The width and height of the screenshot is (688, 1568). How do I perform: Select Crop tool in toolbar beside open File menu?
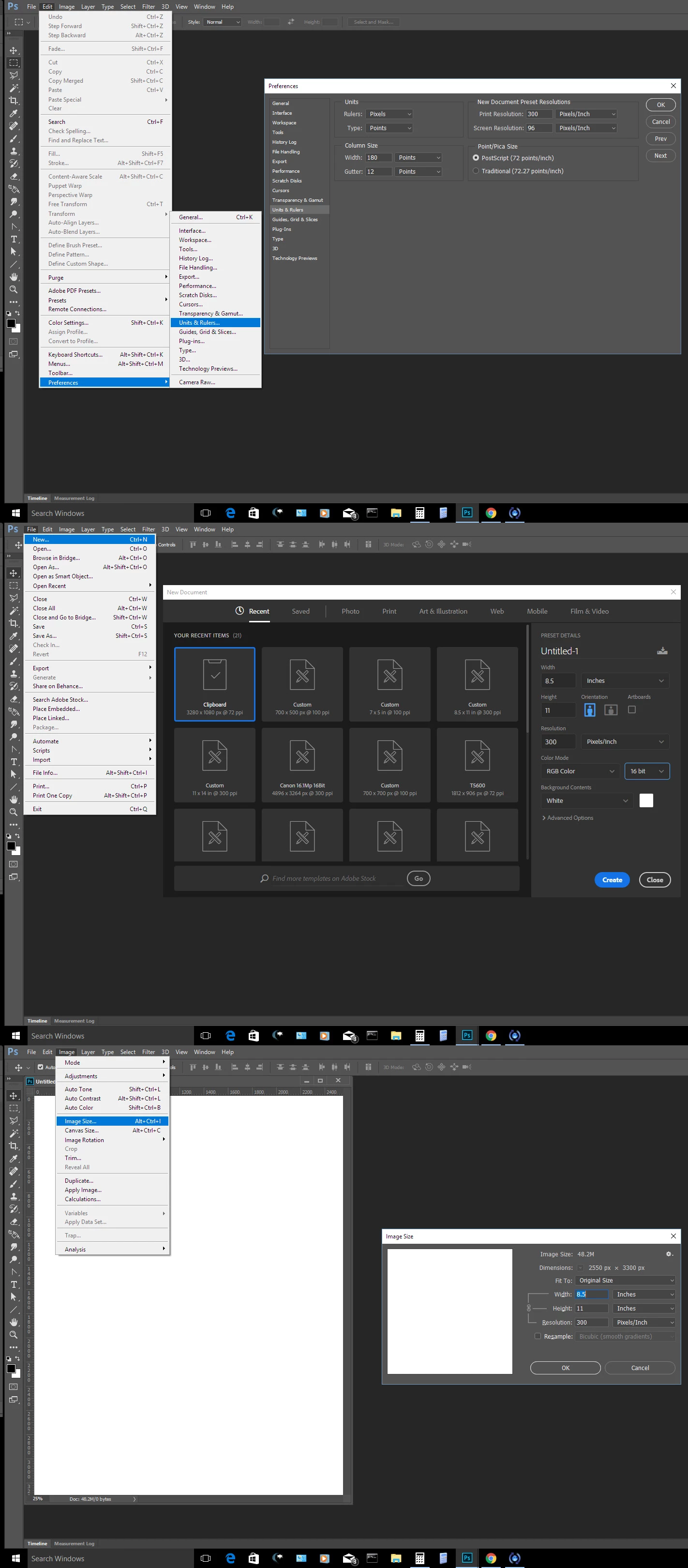[x=14, y=623]
